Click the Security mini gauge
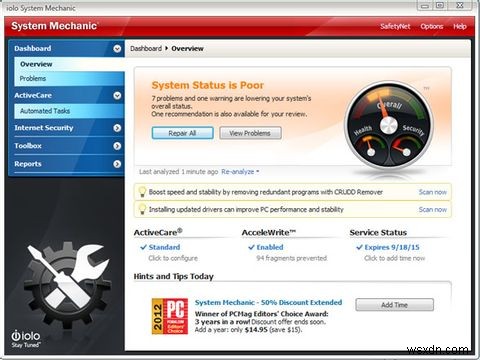The width and height of the screenshot is (480, 360). pyautogui.click(x=406, y=147)
